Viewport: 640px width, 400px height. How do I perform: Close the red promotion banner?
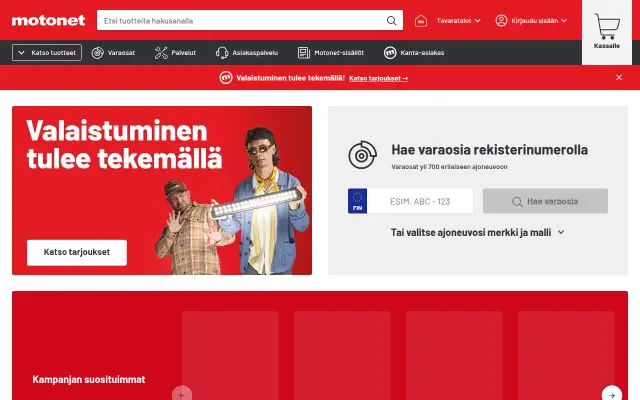[619, 78]
